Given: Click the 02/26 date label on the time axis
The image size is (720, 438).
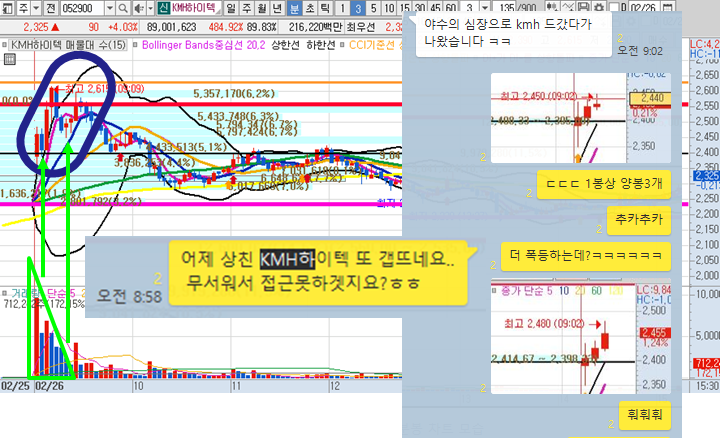Looking at the screenshot, I should pos(50,386).
